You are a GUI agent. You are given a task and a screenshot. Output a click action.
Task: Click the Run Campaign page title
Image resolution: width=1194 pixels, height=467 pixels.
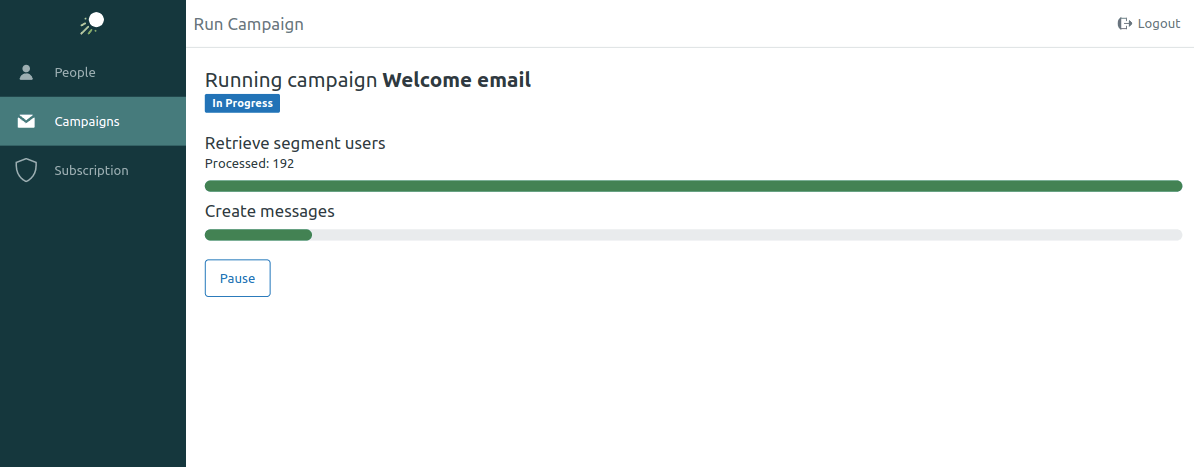[248, 24]
